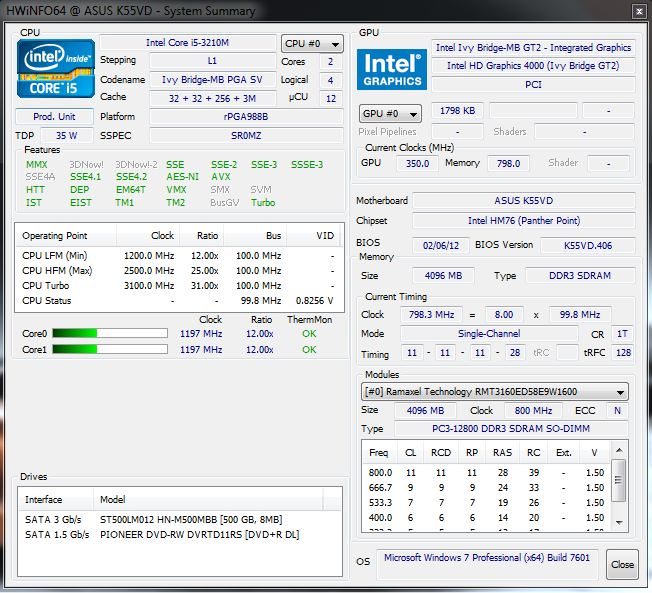Click the Intel HM76 chipset field
Viewport: 652px width, 593px height.
click(x=524, y=220)
